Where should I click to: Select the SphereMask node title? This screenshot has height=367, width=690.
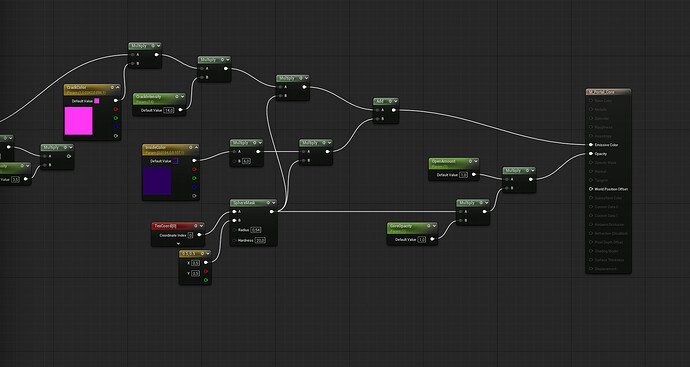point(244,203)
